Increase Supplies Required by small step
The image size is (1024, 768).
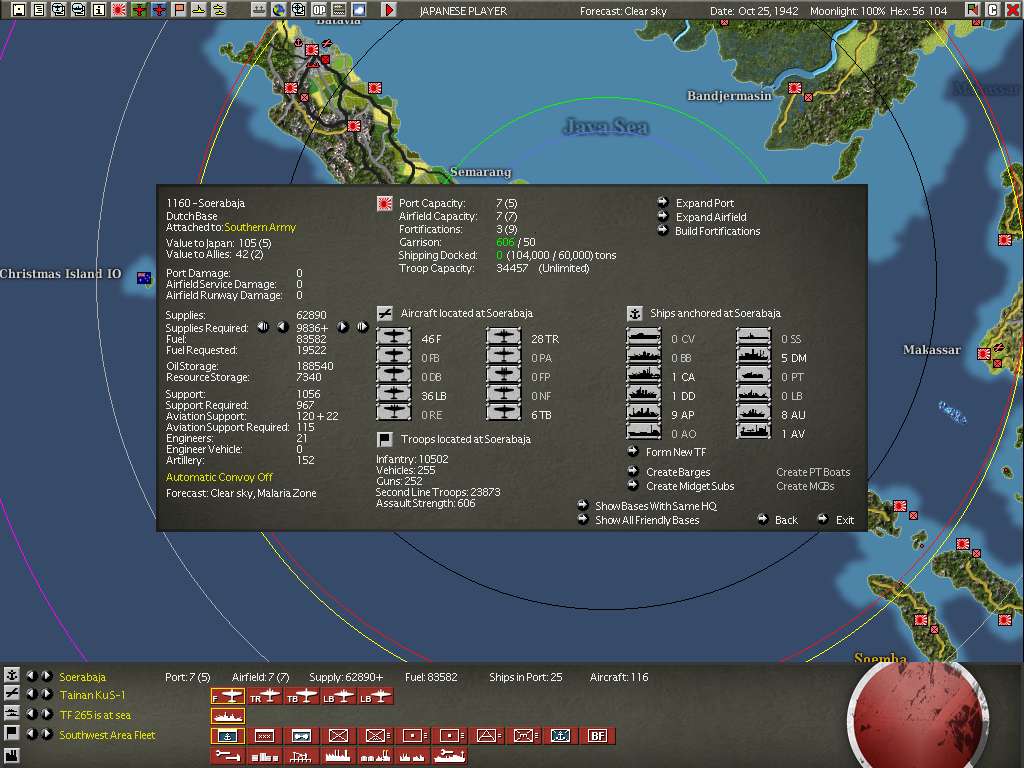(x=343, y=327)
